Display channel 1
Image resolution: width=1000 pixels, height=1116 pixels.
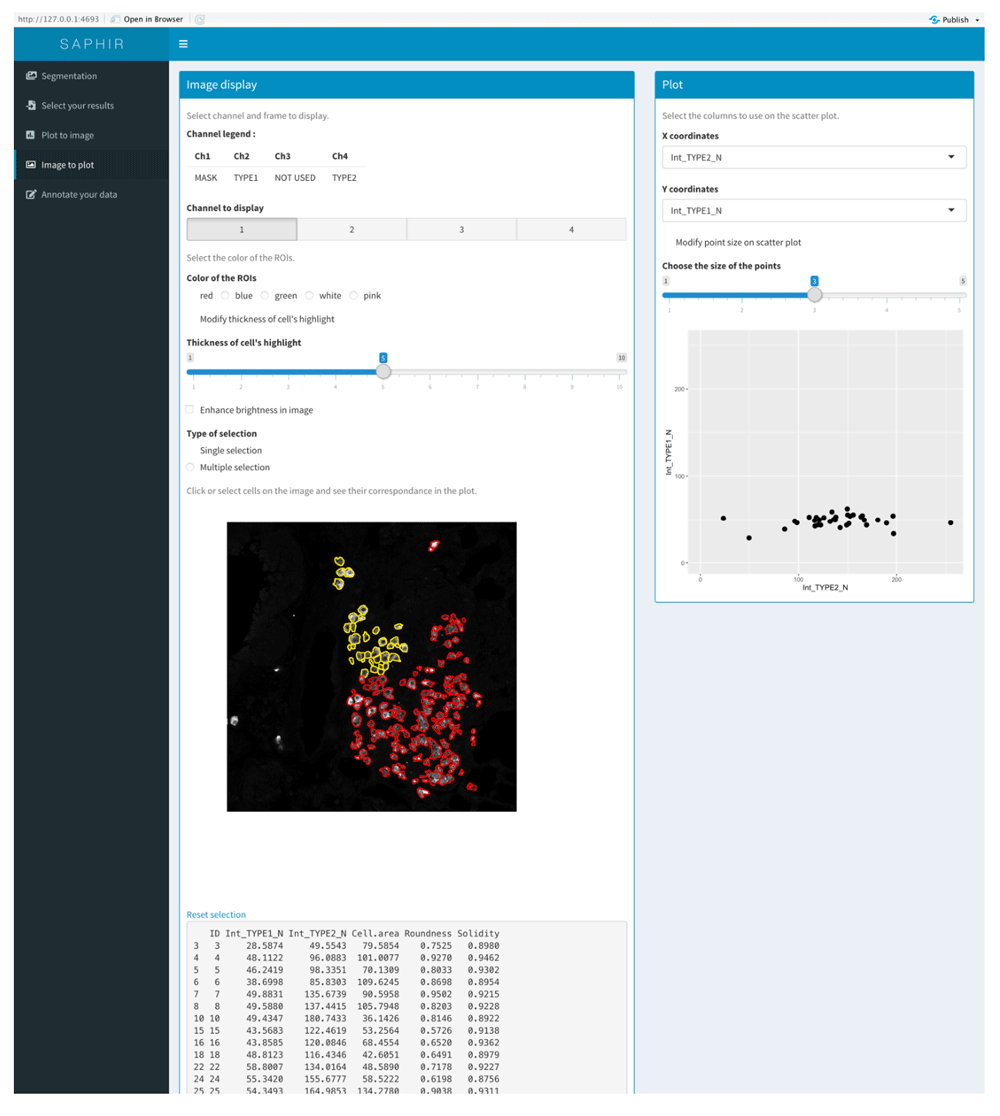(x=242, y=229)
